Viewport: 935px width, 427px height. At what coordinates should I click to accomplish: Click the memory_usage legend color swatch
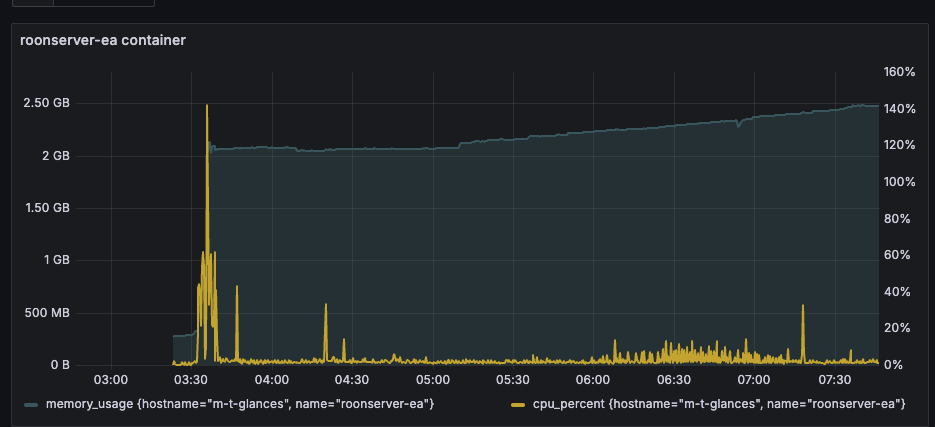coord(32,405)
